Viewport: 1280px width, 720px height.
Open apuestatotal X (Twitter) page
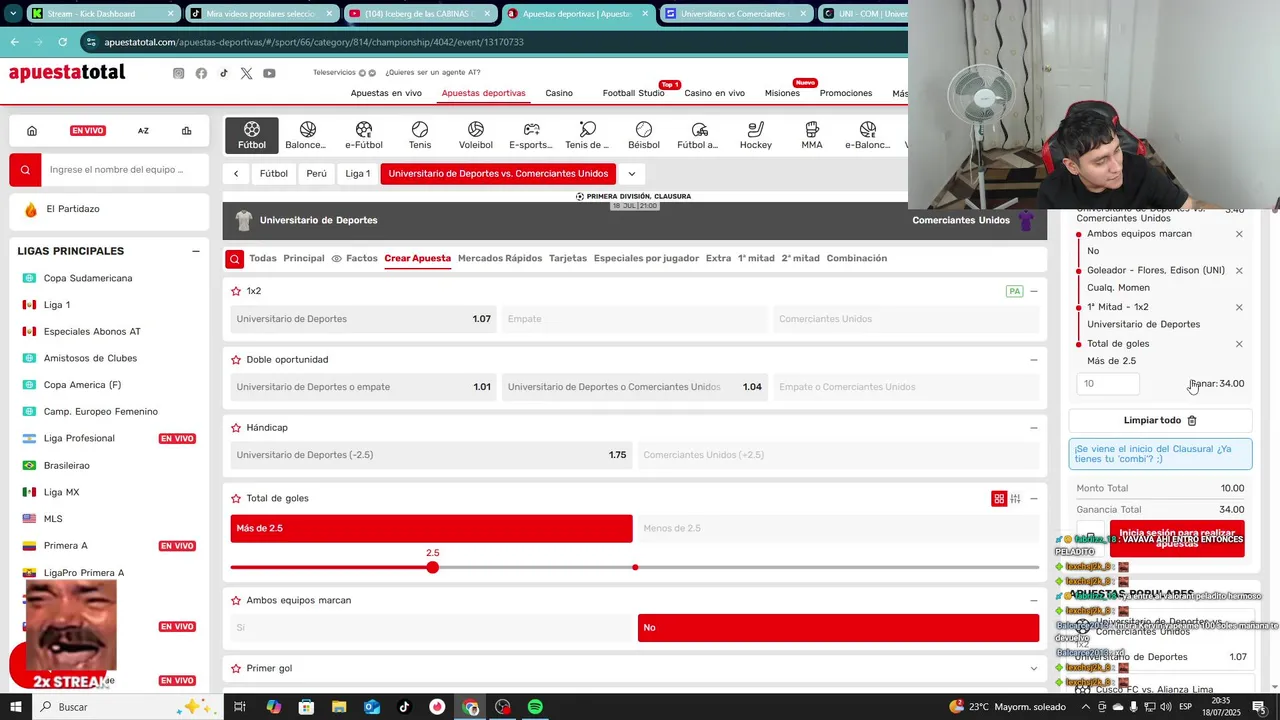pos(246,73)
